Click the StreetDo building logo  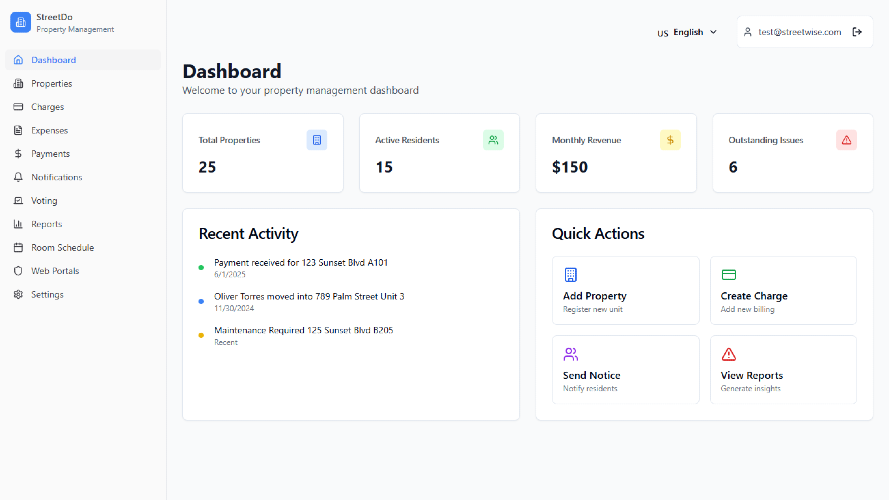[x=20, y=23]
